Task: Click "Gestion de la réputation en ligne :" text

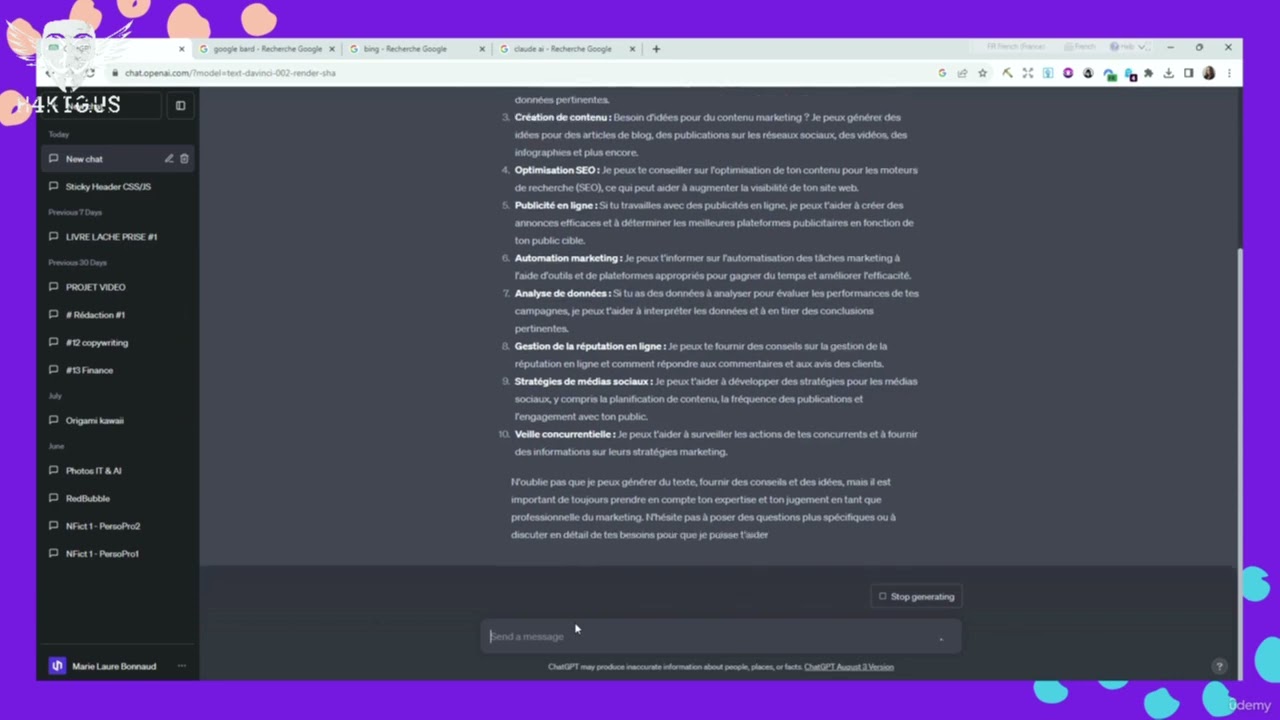Action: click(590, 346)
